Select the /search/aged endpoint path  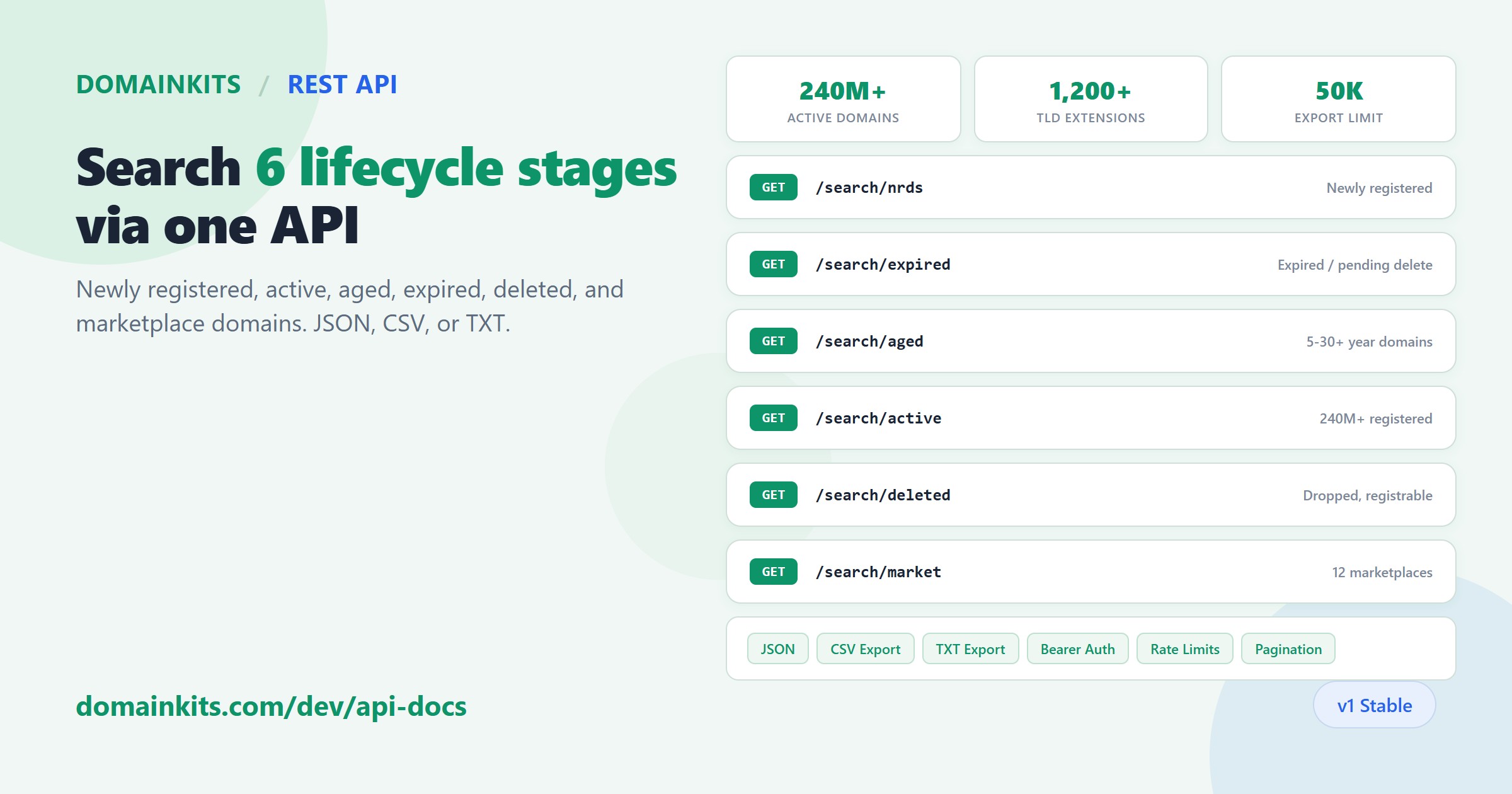click(x=869, y=342)
